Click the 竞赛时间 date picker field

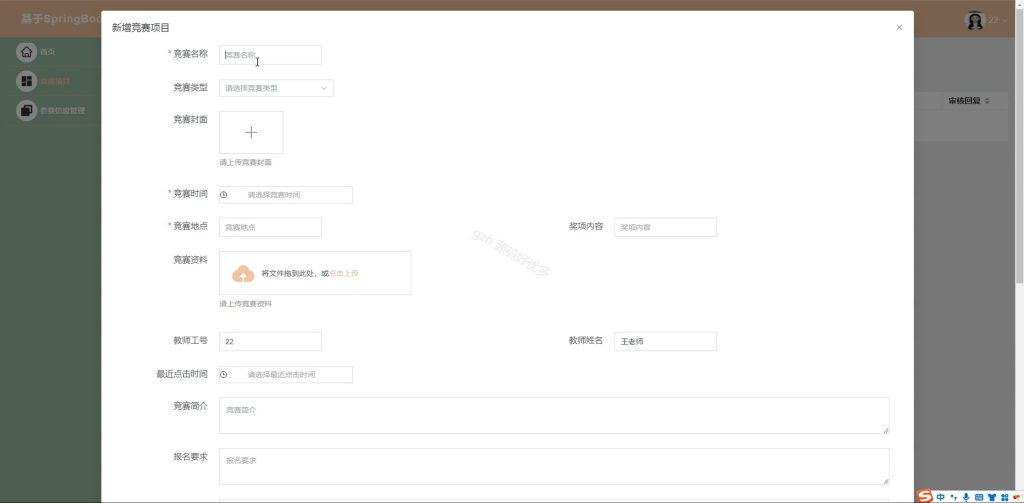tap(286, 195)
